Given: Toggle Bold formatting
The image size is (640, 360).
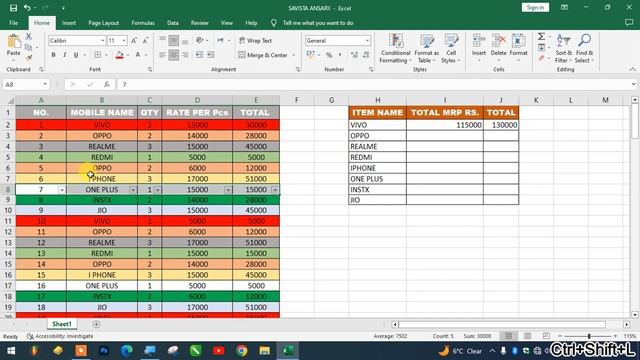Looking at the screenshot, I should (53, 55).
